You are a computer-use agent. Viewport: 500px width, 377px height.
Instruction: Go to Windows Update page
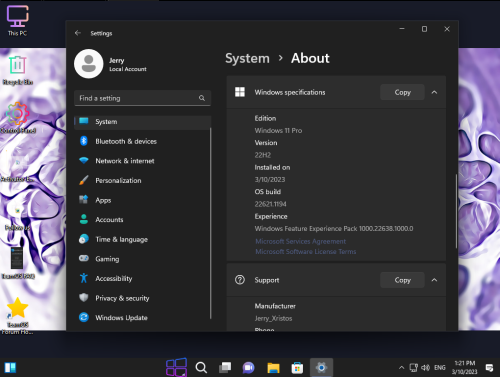pyautogui.click(x=142, y=318)
